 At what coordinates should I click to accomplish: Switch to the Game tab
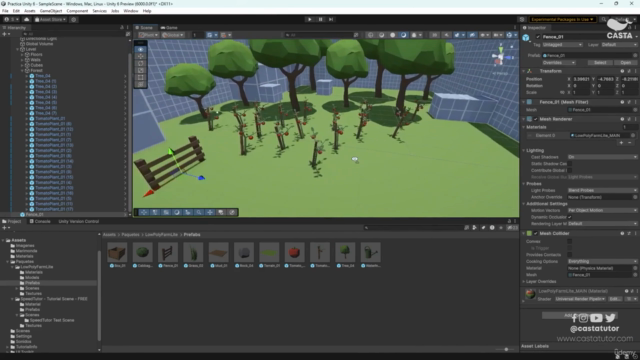pyautogui.click(x=169, y=28)
